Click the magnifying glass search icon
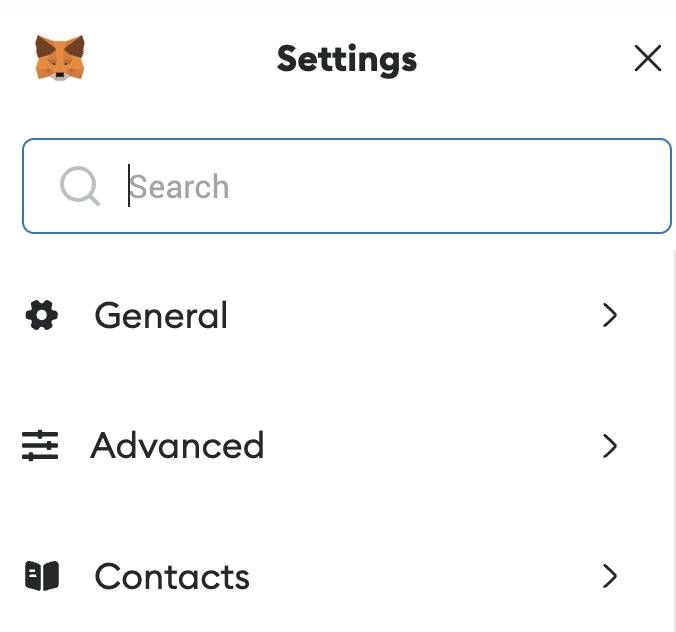The image size is (676, 632). click(80, 186)
